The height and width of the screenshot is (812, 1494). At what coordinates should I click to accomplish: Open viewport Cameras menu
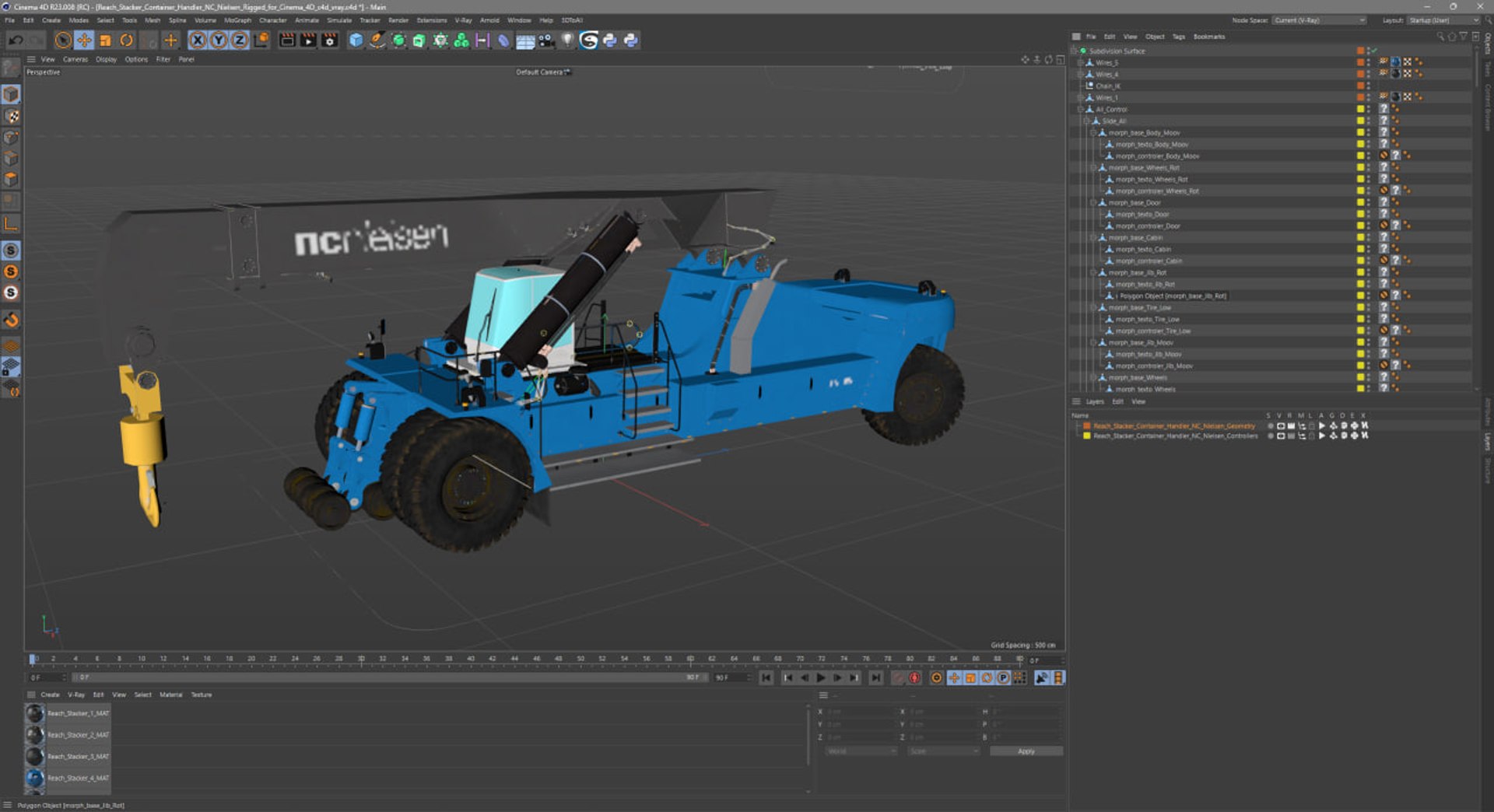point(75,59)
